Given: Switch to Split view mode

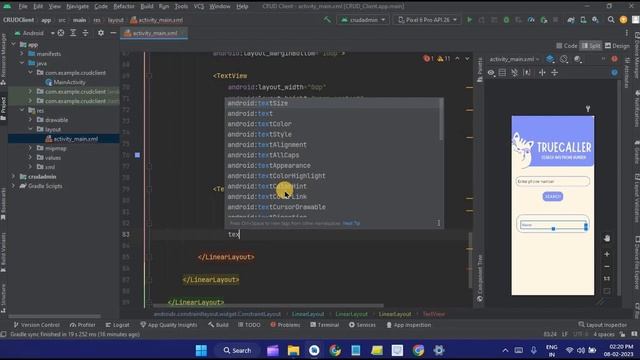Looking at the screenshot, I should click(x=591, y=46).
